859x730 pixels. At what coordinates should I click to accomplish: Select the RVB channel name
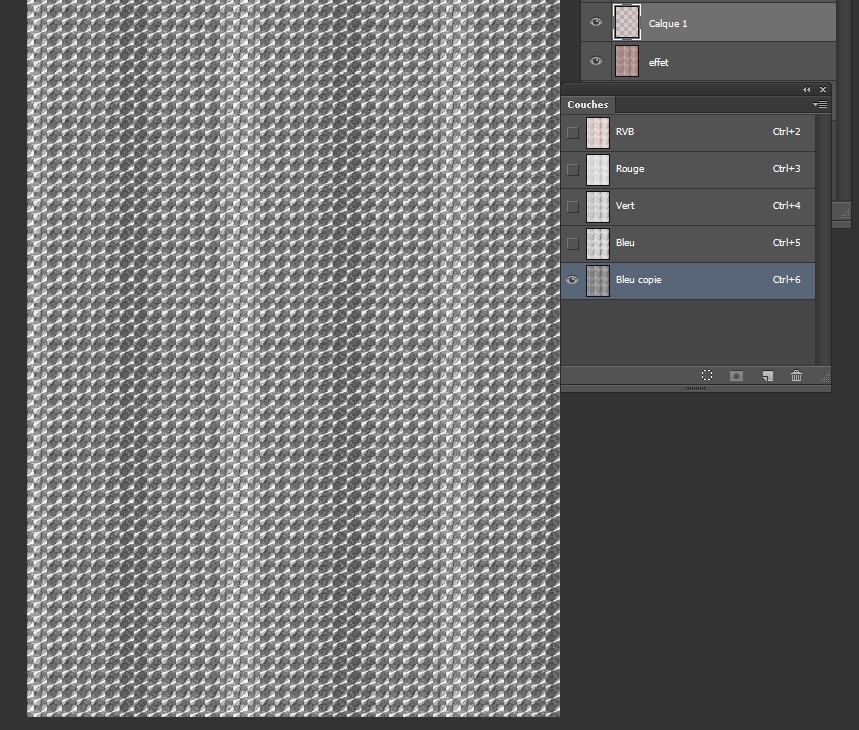tap(625, 131)
